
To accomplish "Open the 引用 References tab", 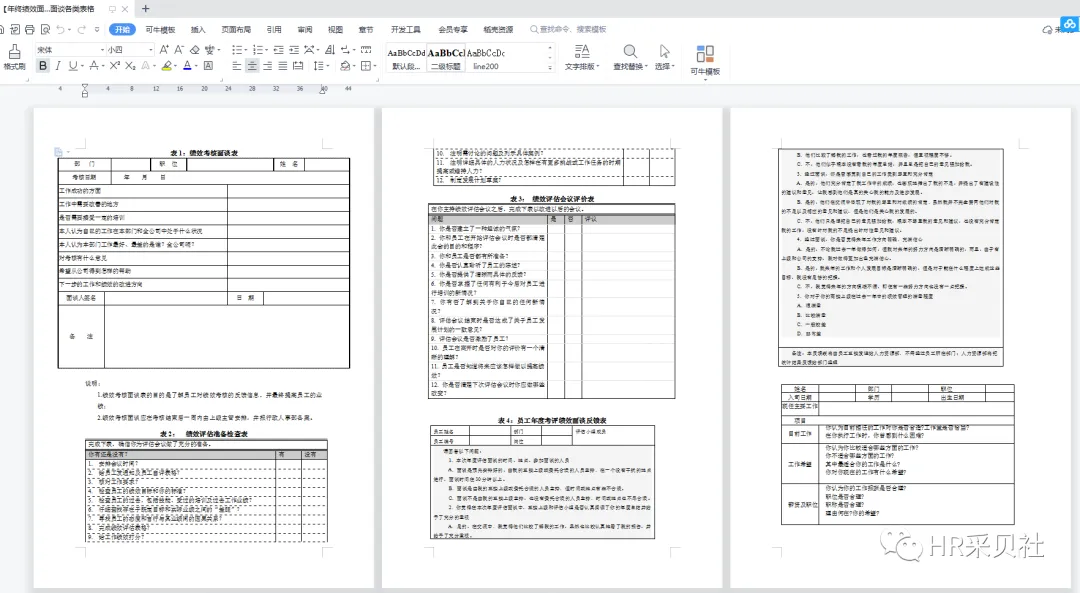I will click(274, 30).
